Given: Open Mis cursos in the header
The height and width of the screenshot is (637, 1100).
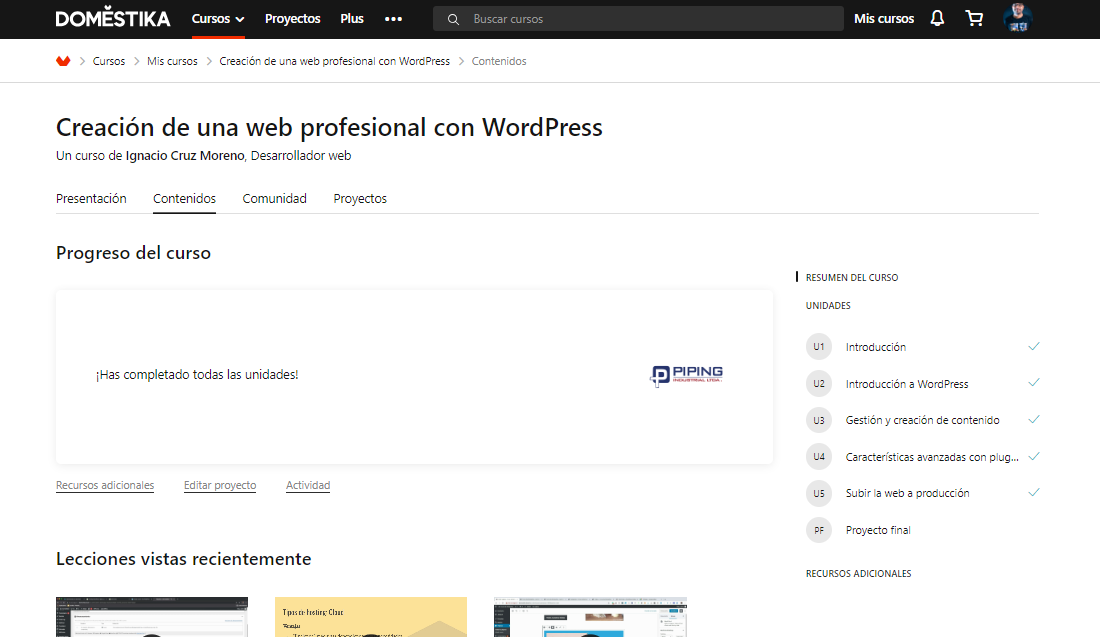Looking at the screenshot, I should pos(884,19).
